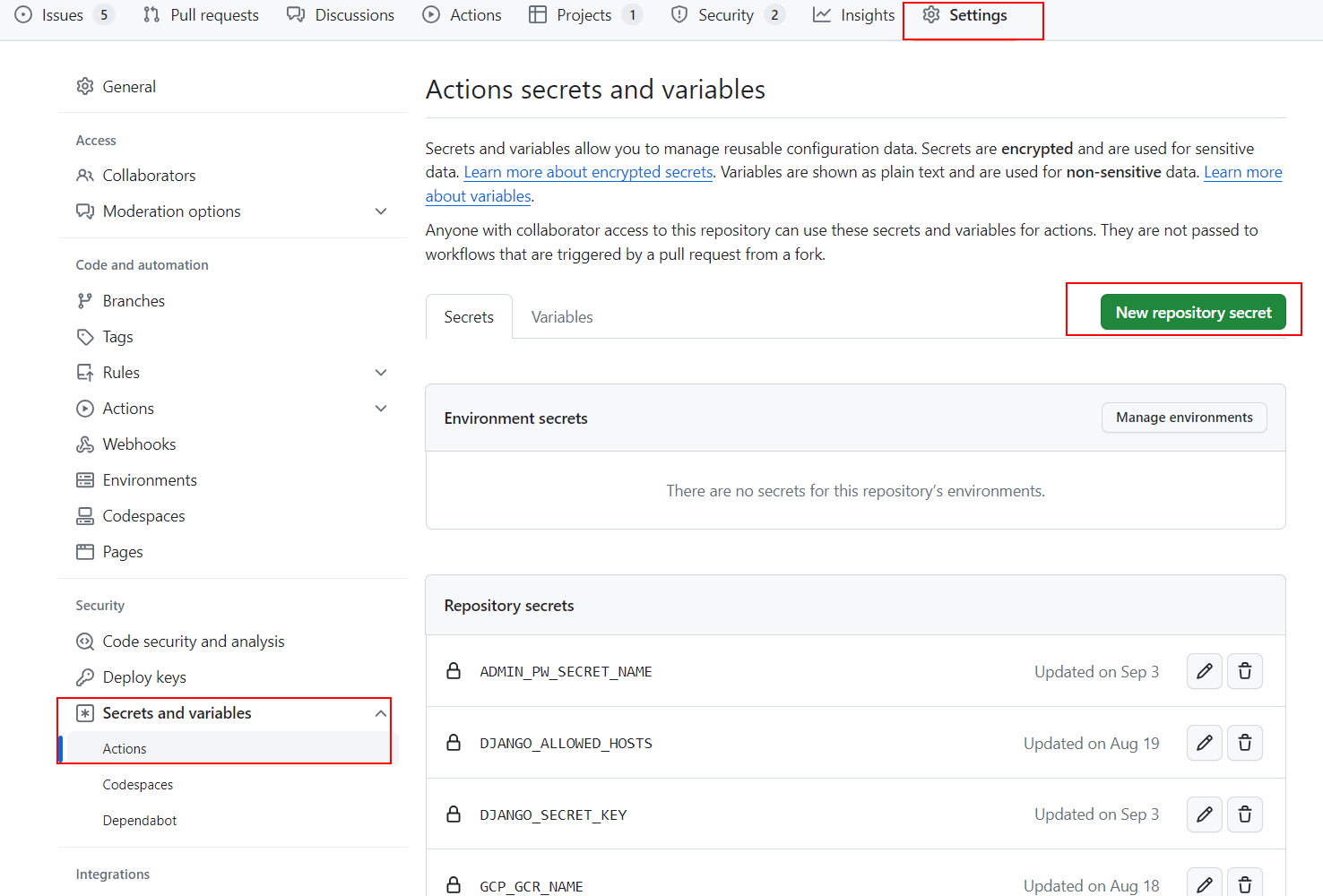Viewport: 1323px width, 896px height.
Task: Open the Issues tab
Action: [63, 15]
